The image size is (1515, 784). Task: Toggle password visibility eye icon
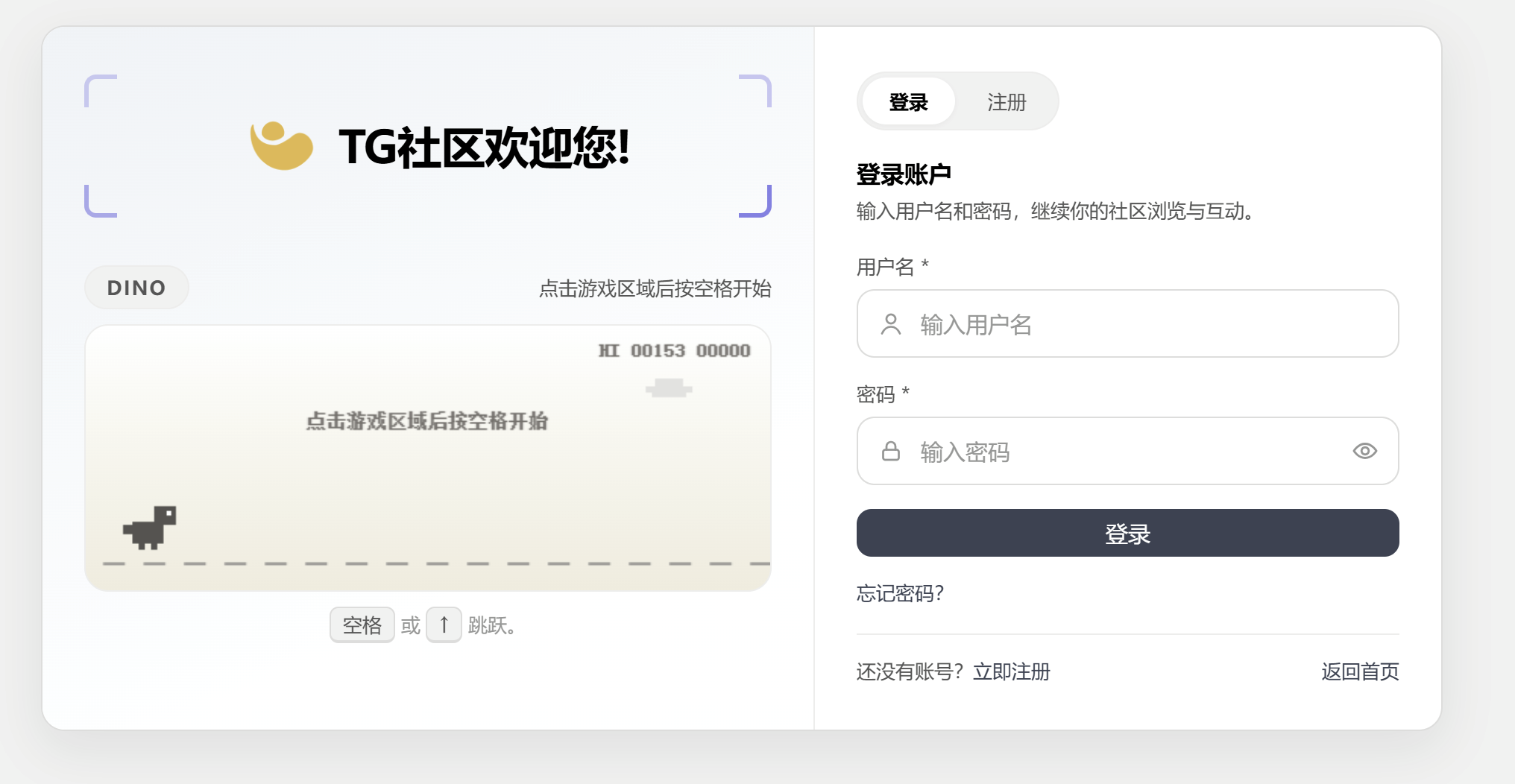click(1364, 451)
